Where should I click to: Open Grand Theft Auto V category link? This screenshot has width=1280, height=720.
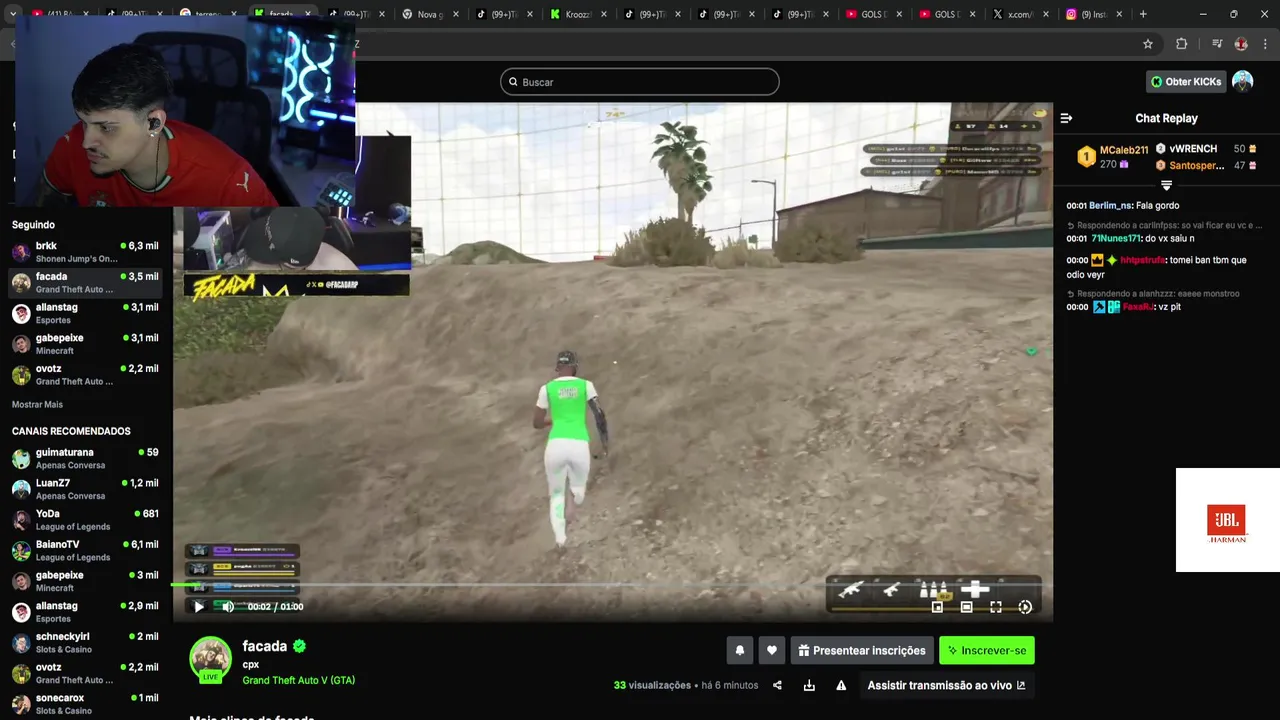(x=298, y=680)
